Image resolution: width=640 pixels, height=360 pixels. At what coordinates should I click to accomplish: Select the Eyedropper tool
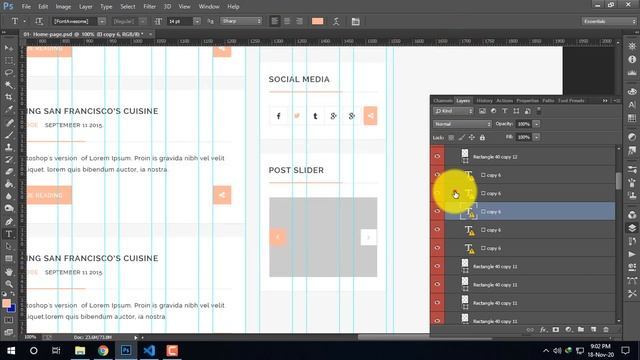coord(9,109)
